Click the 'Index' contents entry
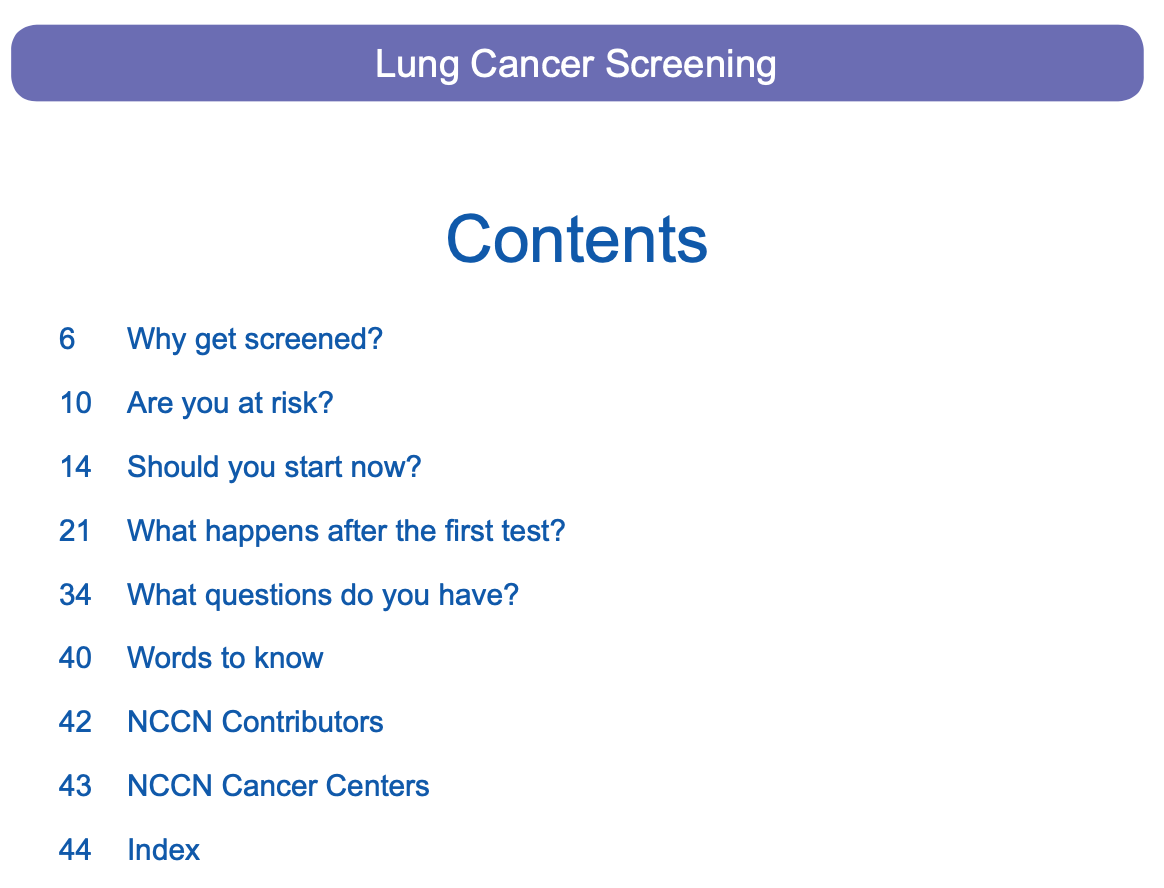Viewport: 1164px width, 888px height. (x=163, y=850)
